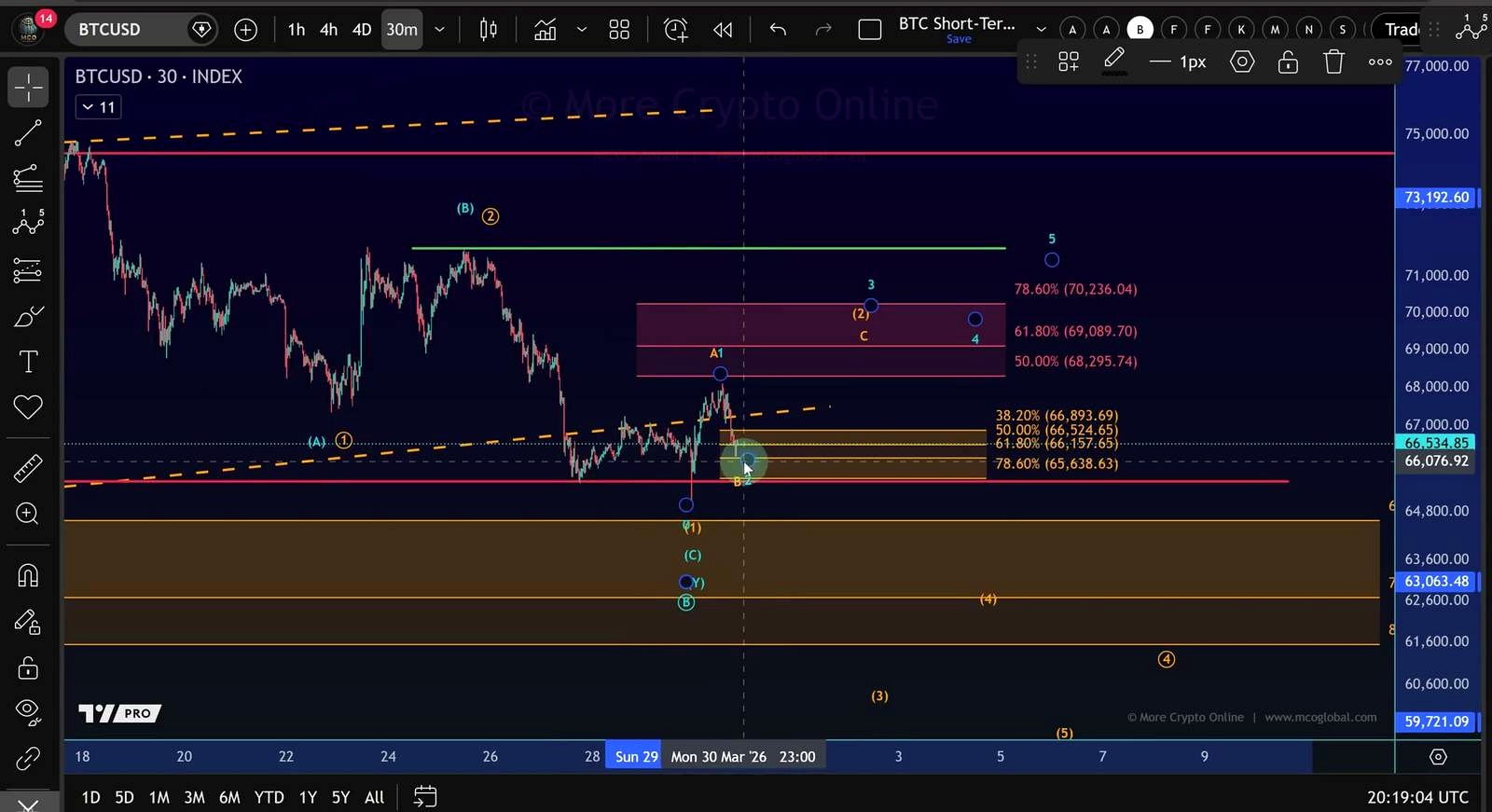
Task: Toggle lock all drawings in sidebar
Action: point(28,667)
